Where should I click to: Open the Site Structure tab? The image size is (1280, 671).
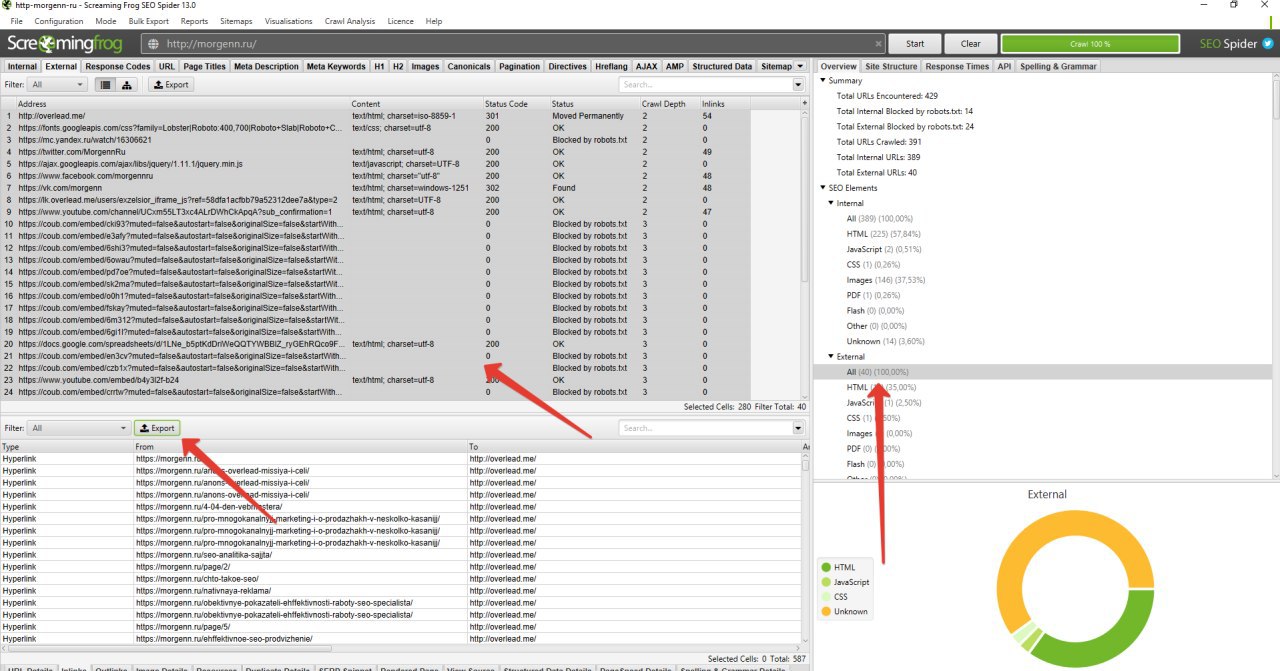(x=891, y=66)
